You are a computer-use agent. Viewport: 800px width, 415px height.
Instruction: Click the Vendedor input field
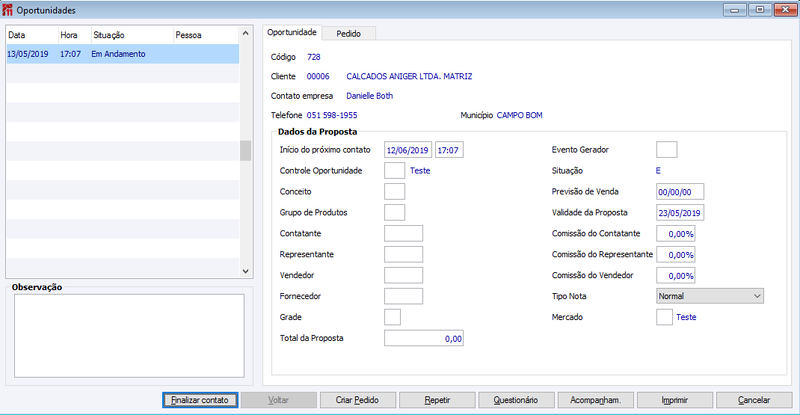coord(403,275)
